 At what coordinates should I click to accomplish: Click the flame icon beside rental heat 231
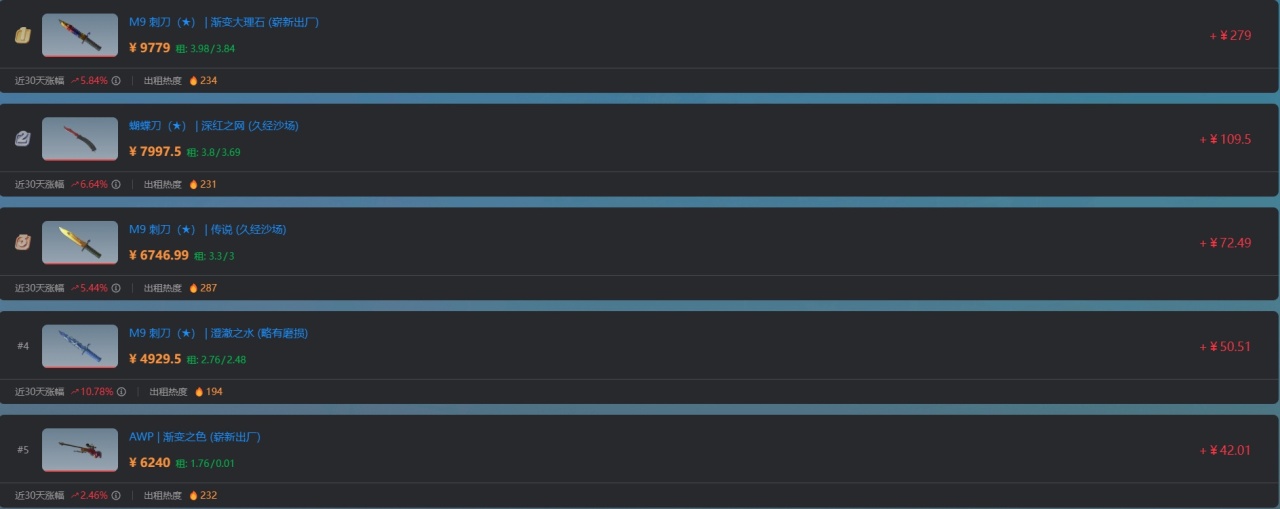[194, 185]
